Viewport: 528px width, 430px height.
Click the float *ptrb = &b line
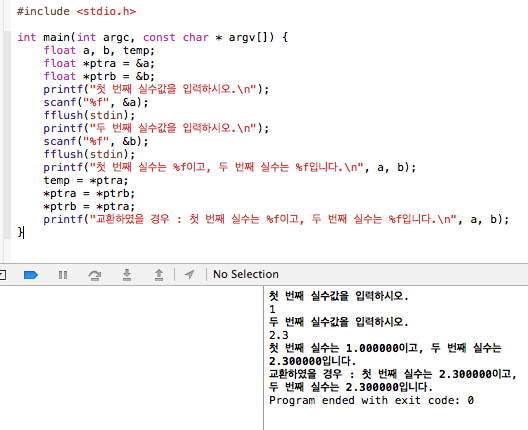[x=99, y=76]
